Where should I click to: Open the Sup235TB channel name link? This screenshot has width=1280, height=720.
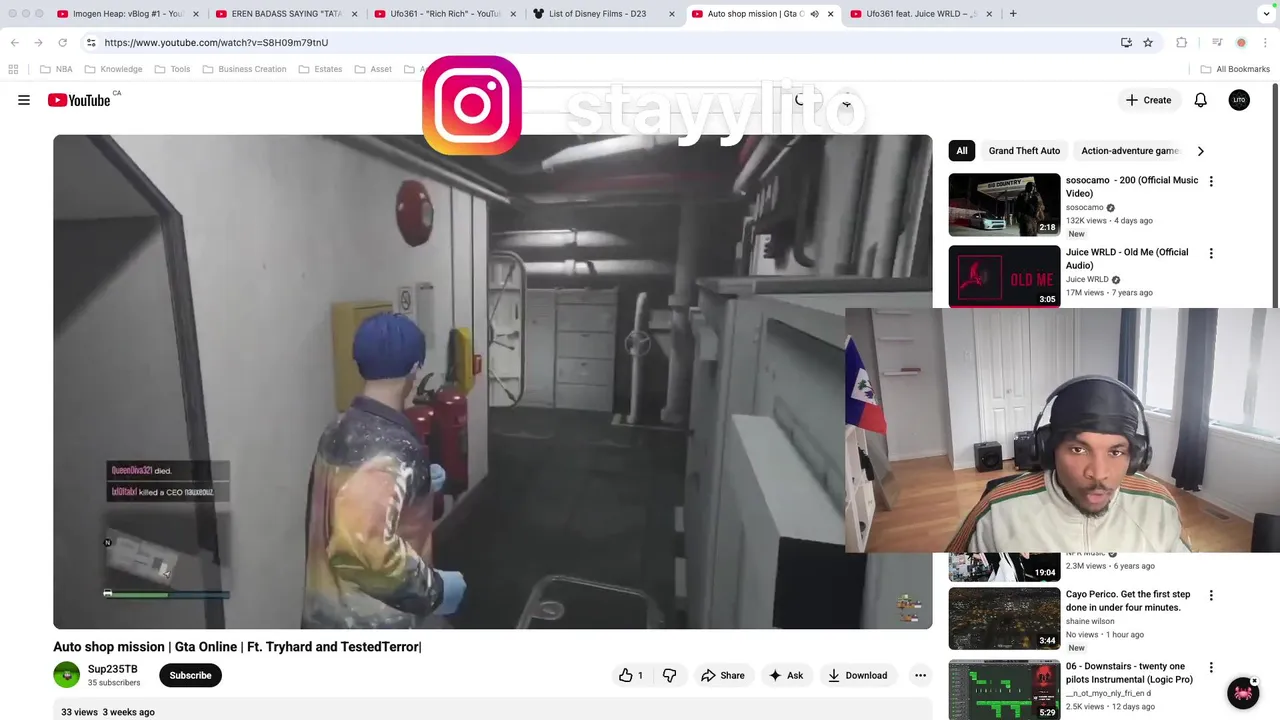click(112, 669)
